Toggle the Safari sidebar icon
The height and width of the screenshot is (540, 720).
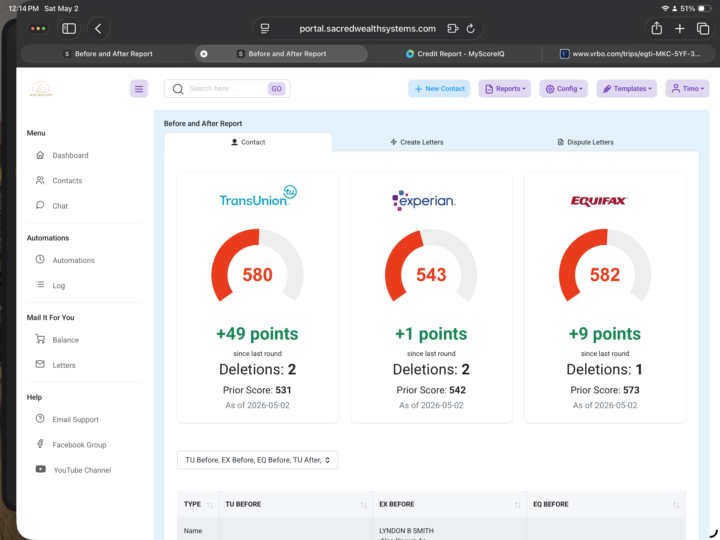[x=69, y=28]
